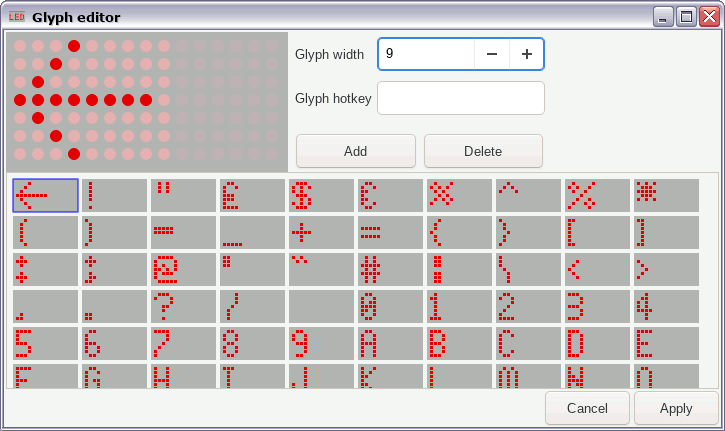The height and width of the screenshot is (431, 725).
Task: Increase glyph width with the plus button
Action: [527, 54]
